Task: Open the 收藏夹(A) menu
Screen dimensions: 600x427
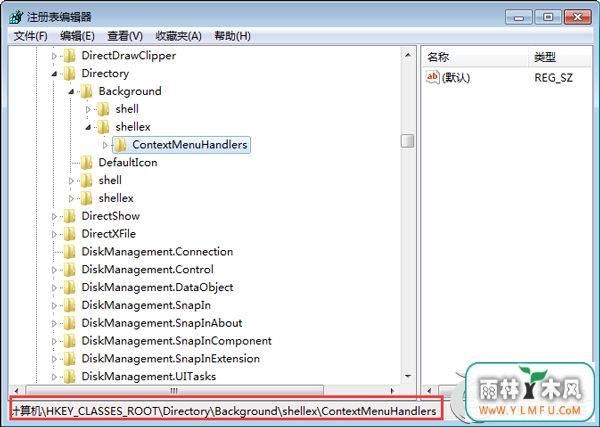Action: pos(178,36)
